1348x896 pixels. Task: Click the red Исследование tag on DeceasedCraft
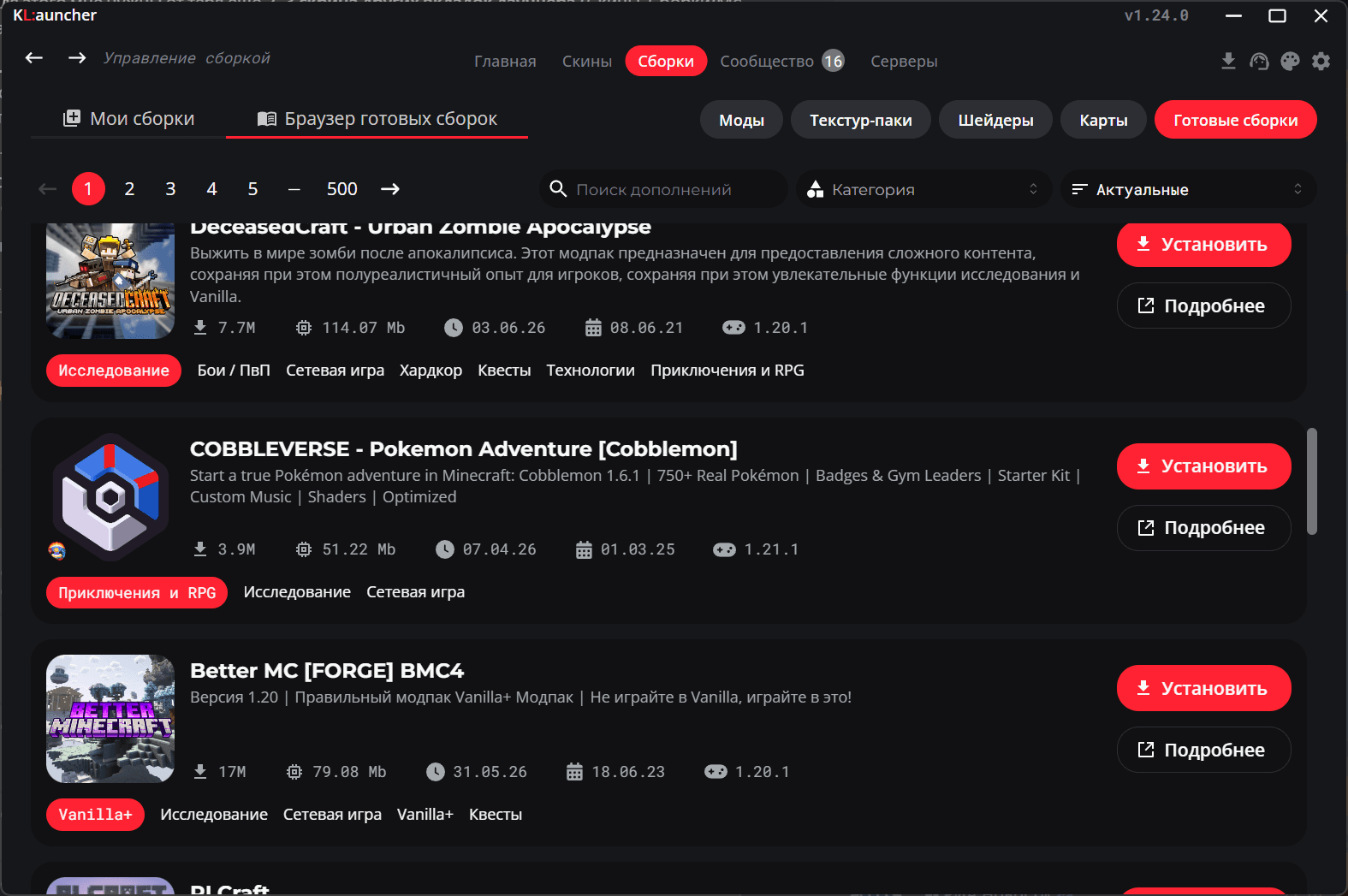pyautogui.click(x=114, y=371)
